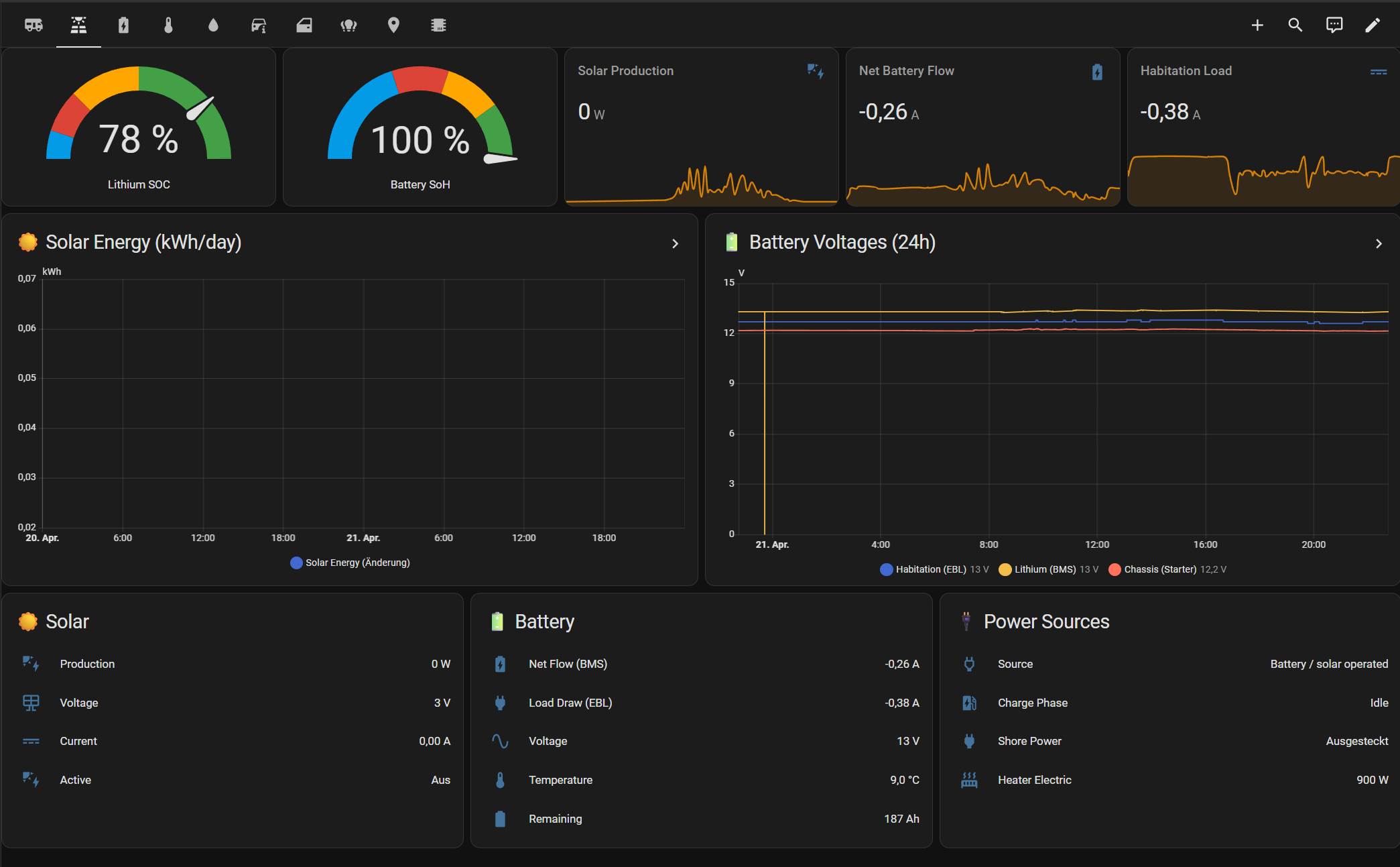Toggle Lithium (BMS) series in legend

[1048, 569]
